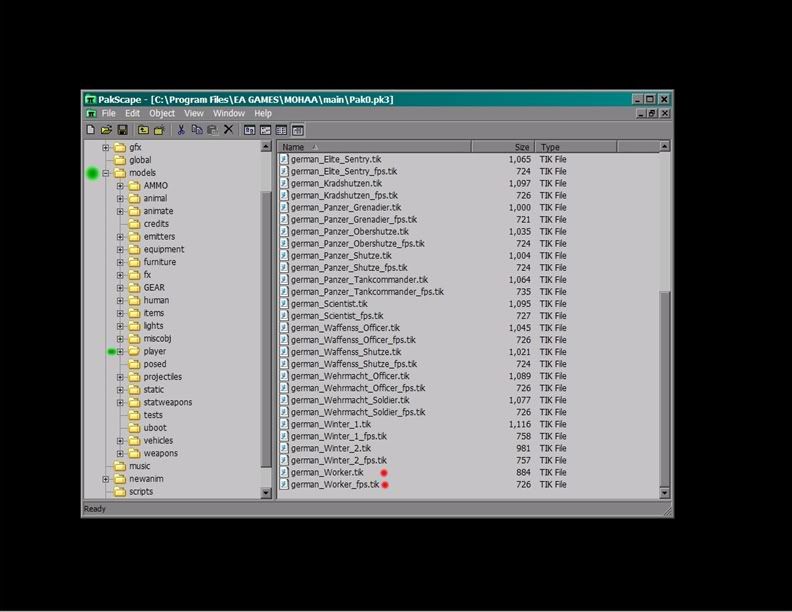The image size is (792, 612).
Task: Select german_Winter_2_fps.tik file name
Action: [338, 460]
